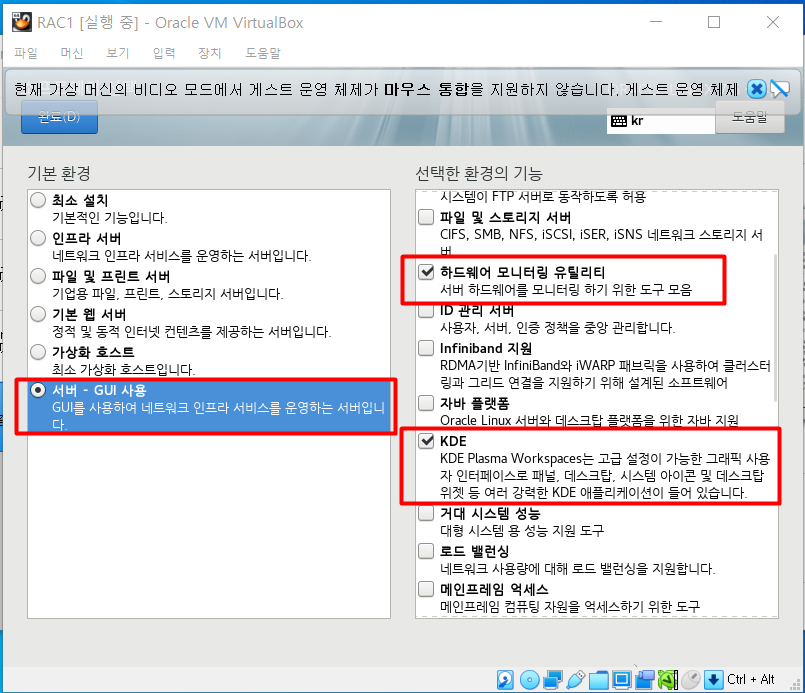Check the 메인프레임 억세스 checkbox

tap(426, 589)
